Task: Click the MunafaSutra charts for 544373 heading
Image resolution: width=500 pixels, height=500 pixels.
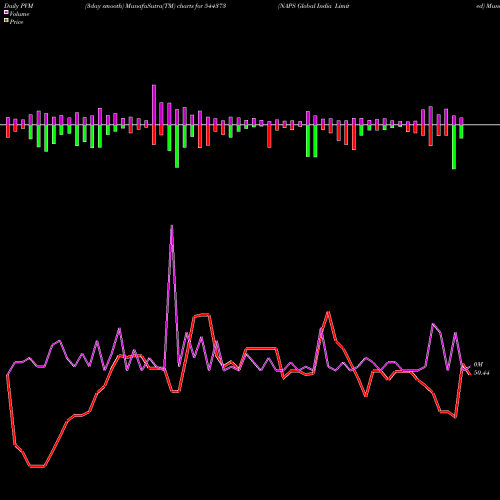Action: pyautogui.click(x=155, y=6)
